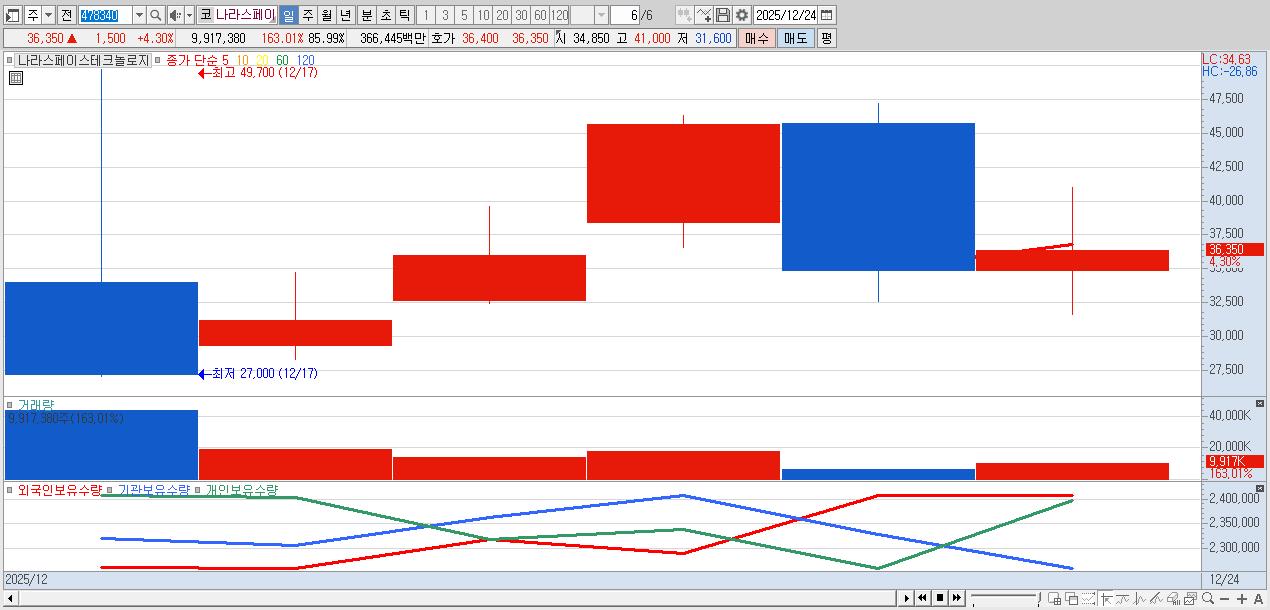Open the 주 dropdown arrow
Image resolution: width=1270 pixels, height=610 pixels.
pyautogui.click(x=47, y=15)
